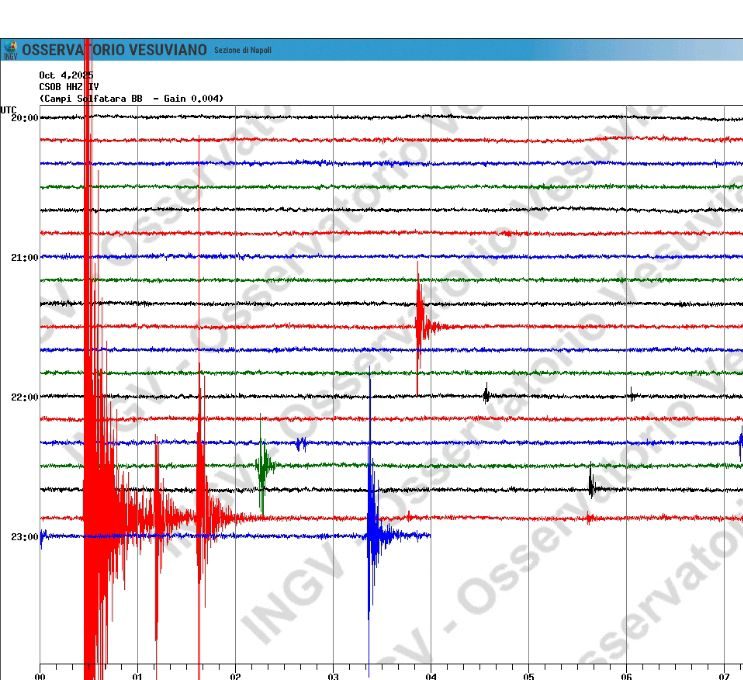Click the 04 minute axis tick label

[x=431, y=676]
